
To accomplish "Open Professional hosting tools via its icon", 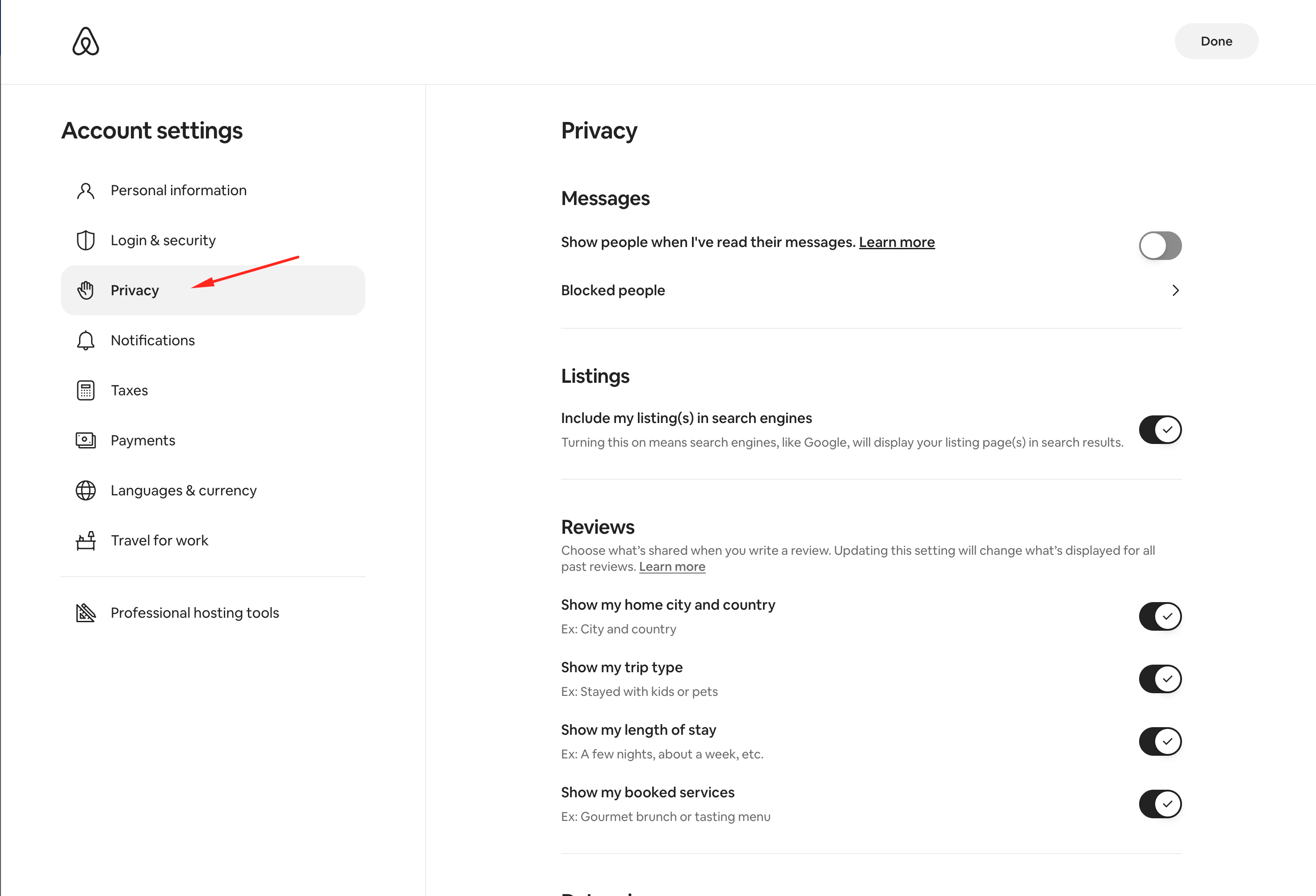I will [85, 612].
